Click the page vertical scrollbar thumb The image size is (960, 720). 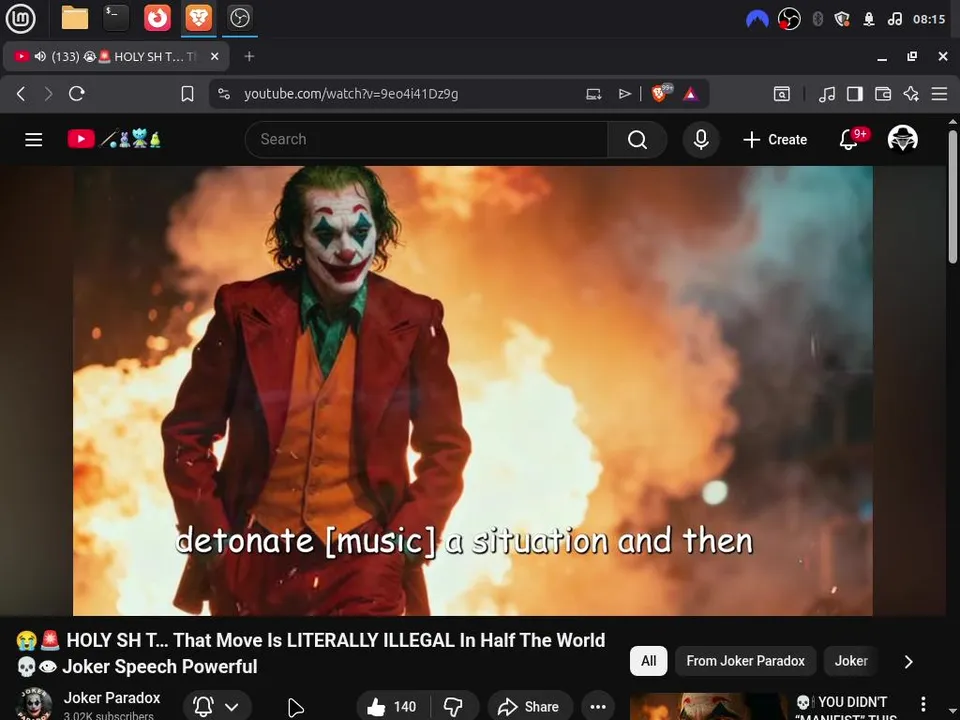(x=953, y=197)
